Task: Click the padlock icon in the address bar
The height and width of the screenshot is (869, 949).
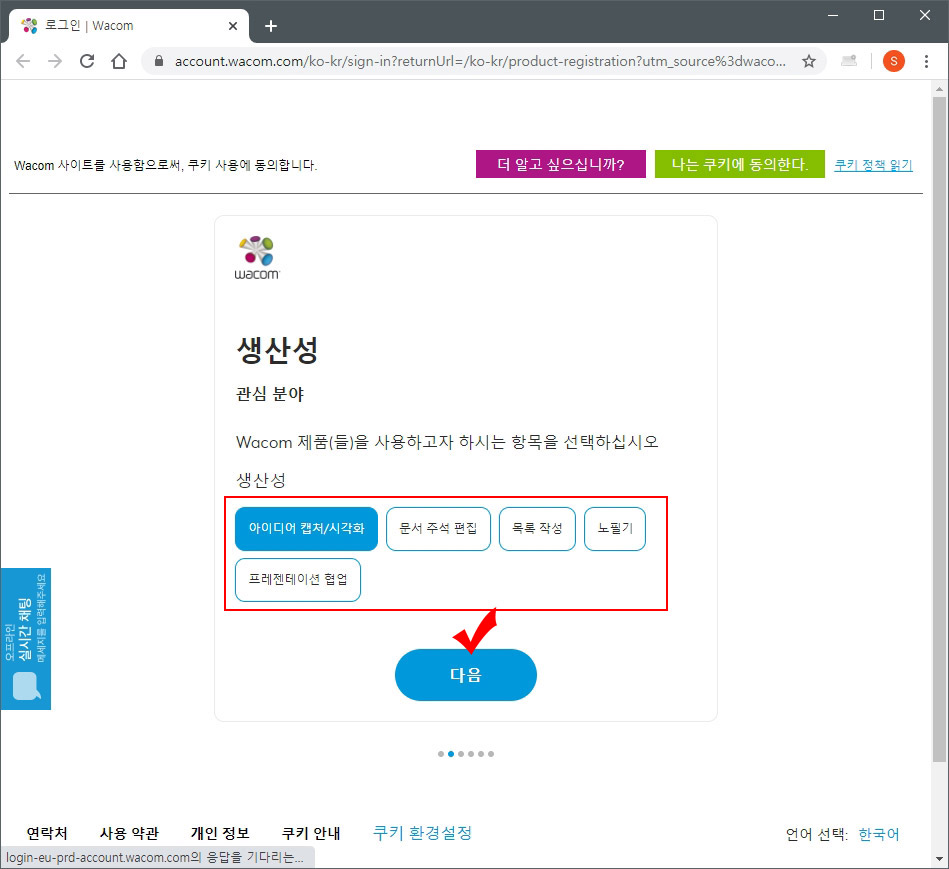Action: click(158, 60)
